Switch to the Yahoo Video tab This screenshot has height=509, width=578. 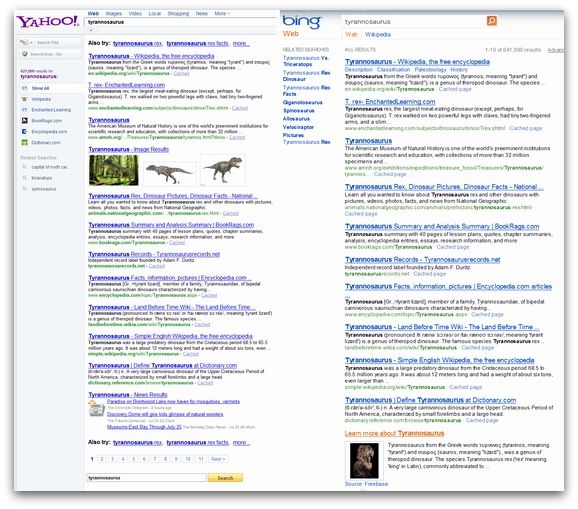point(135,14)
